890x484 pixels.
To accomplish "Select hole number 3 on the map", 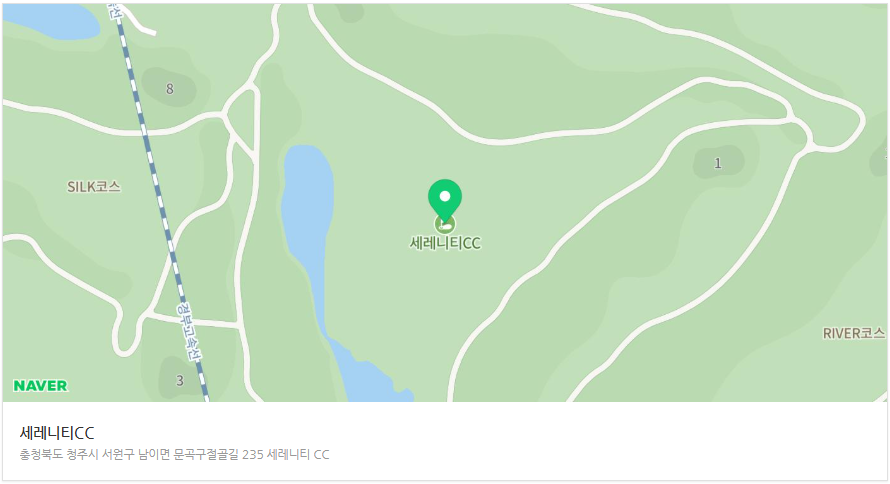I will pos(179,380).
